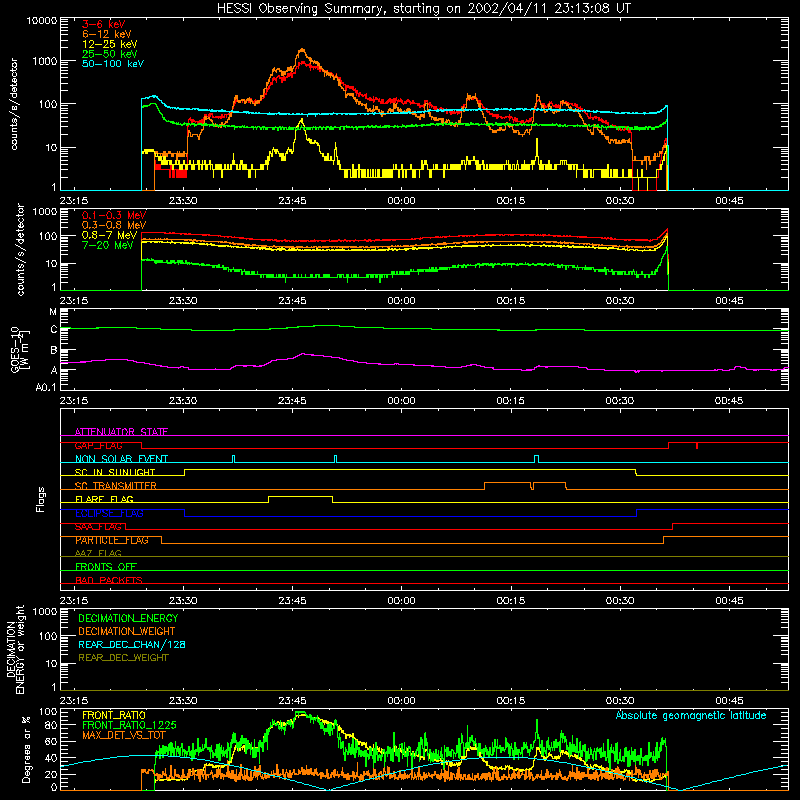Click the HESSI Observing Summary title
800x800 pixels.
tap(423, 8)
